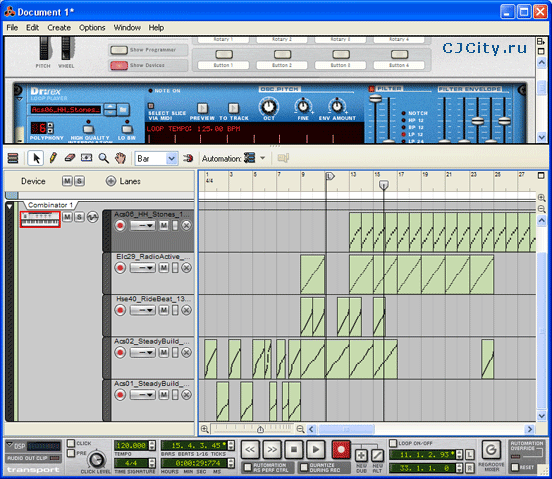Viewport: 552px width, 479px height.
Task: Toggle automation override Reset
Action: click(x=515, y=467)
